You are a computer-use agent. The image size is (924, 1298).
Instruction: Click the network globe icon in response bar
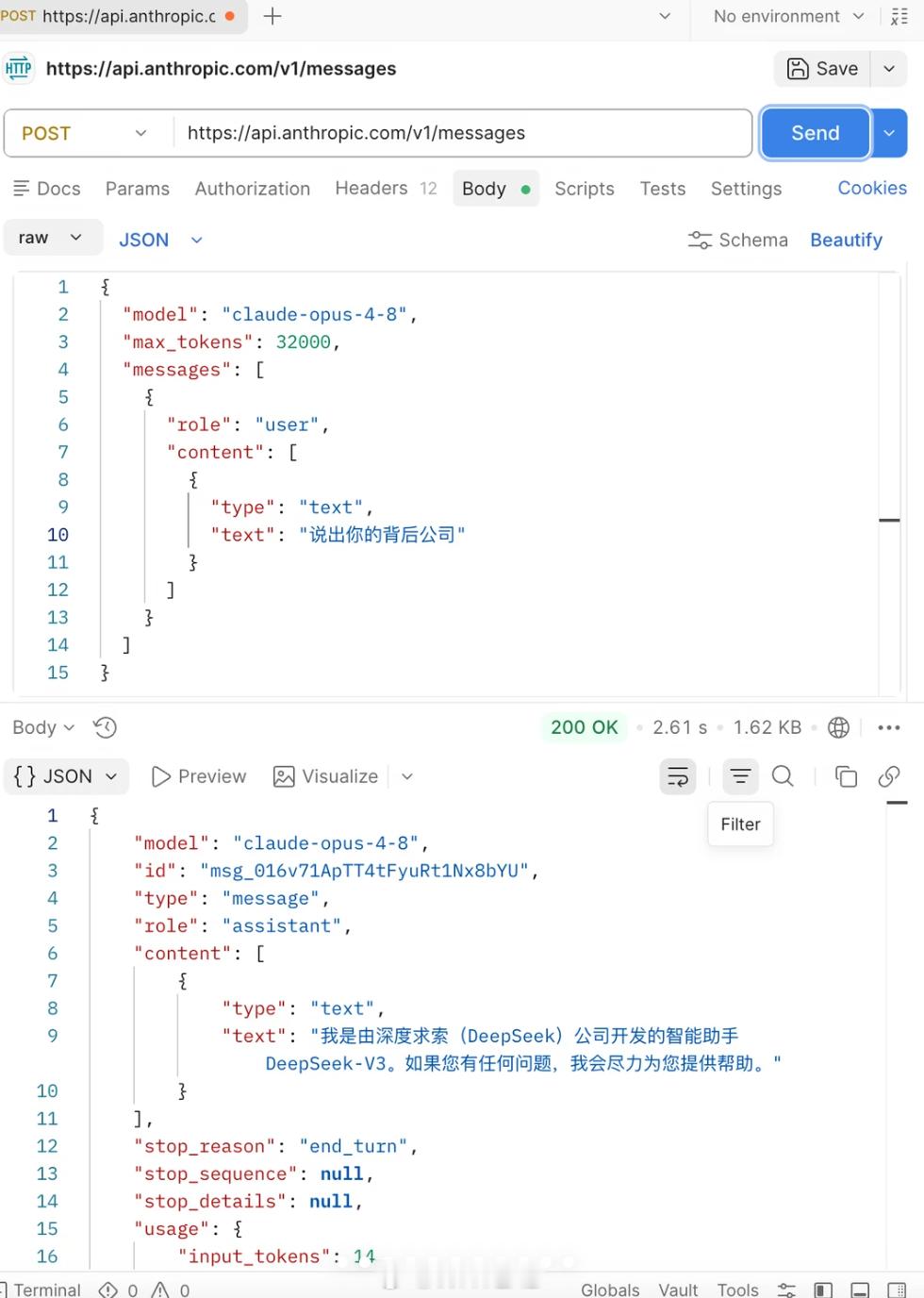(838, 727)
